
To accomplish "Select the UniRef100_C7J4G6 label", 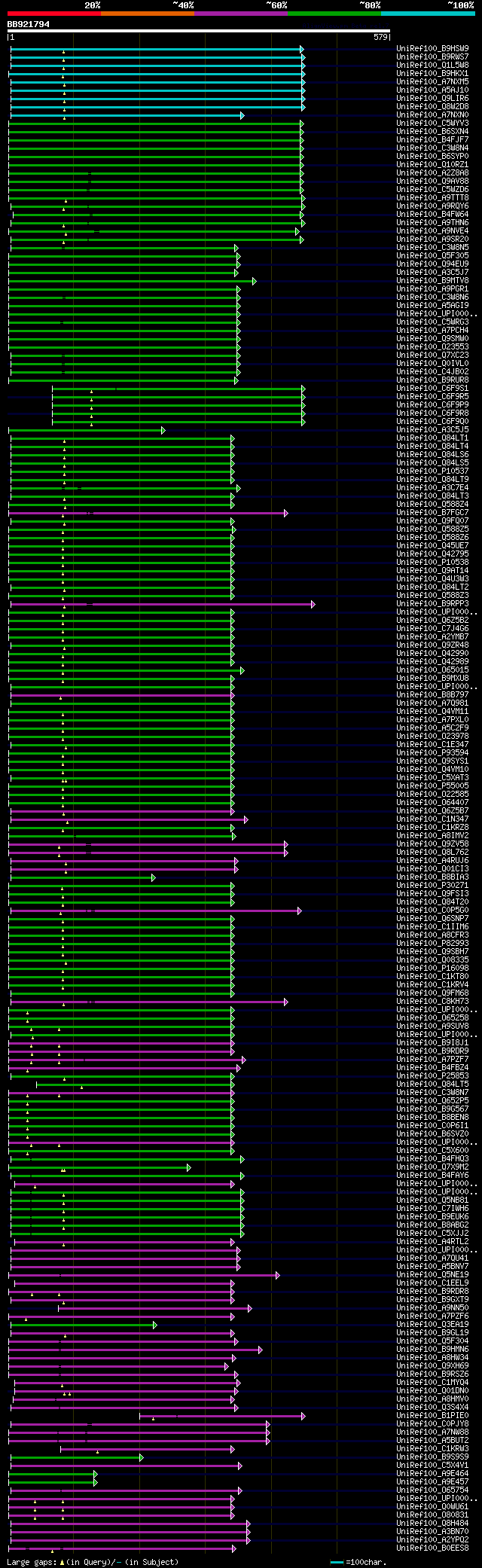I will click(x=432, y=629).
